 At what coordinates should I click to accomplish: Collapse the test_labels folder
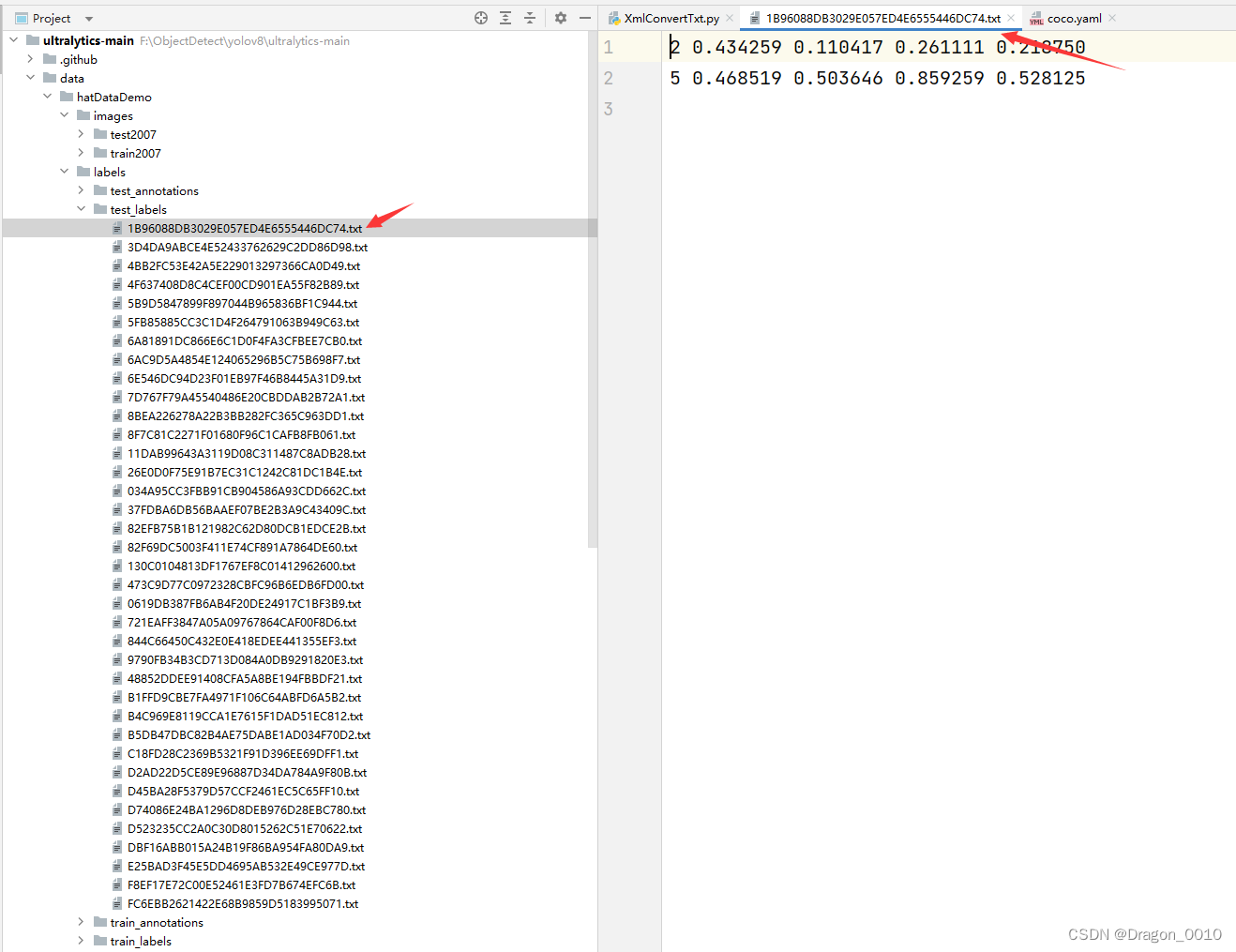82,209
